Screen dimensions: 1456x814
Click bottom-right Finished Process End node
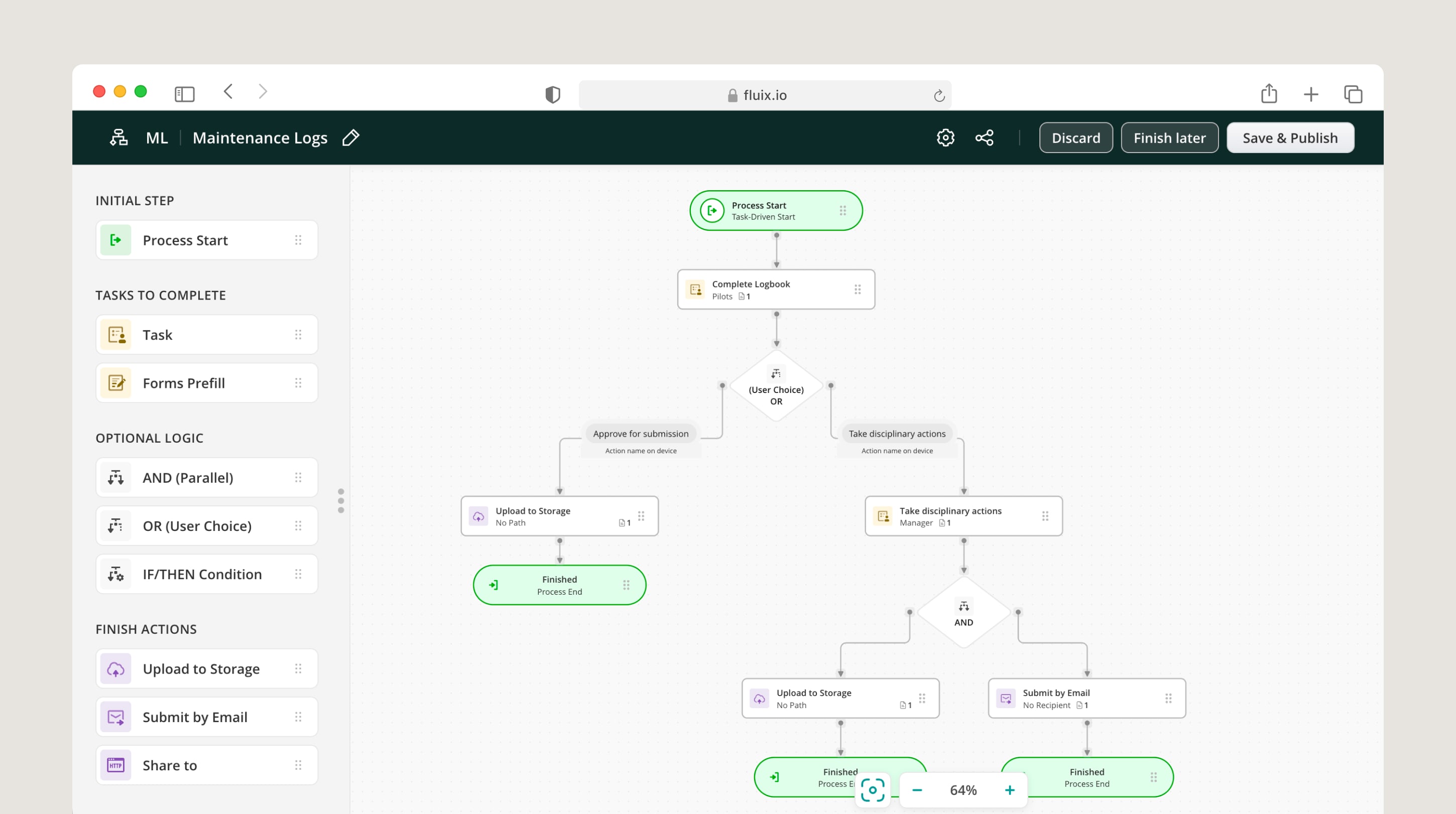[1086, 777]
